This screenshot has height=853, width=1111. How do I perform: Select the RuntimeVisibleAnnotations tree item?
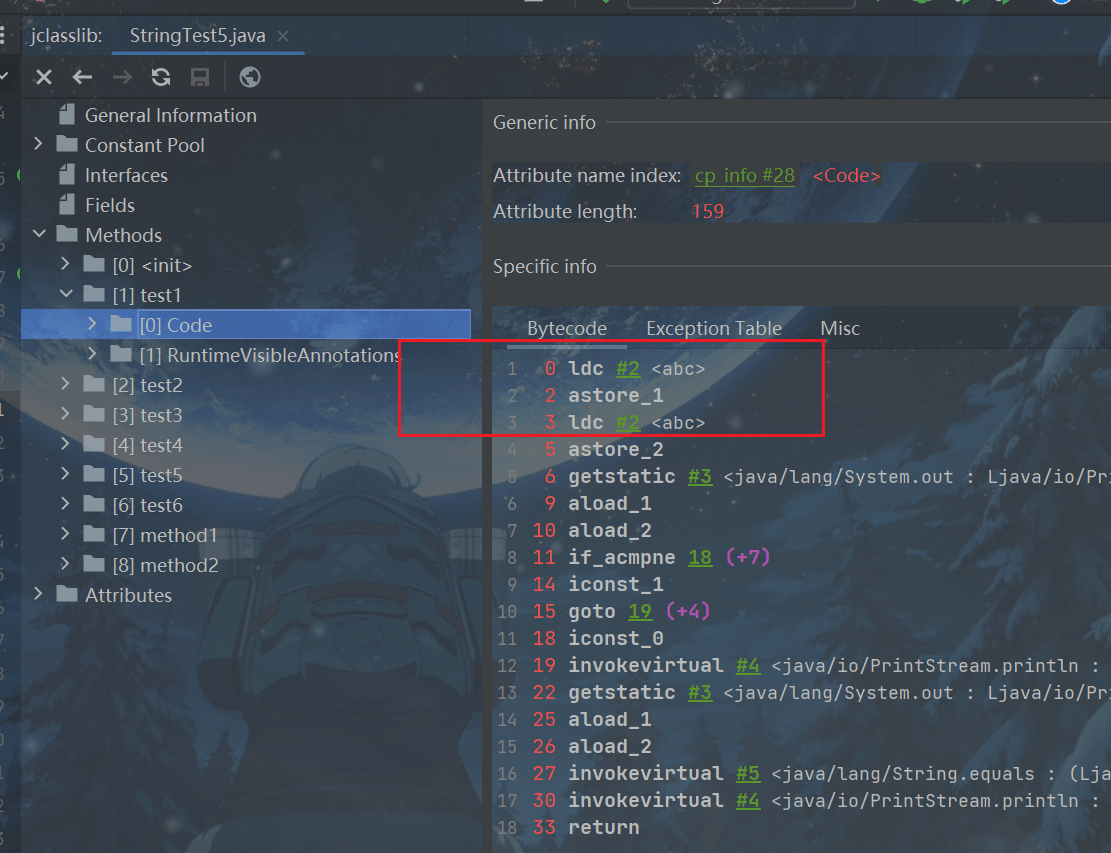point(269,355)
